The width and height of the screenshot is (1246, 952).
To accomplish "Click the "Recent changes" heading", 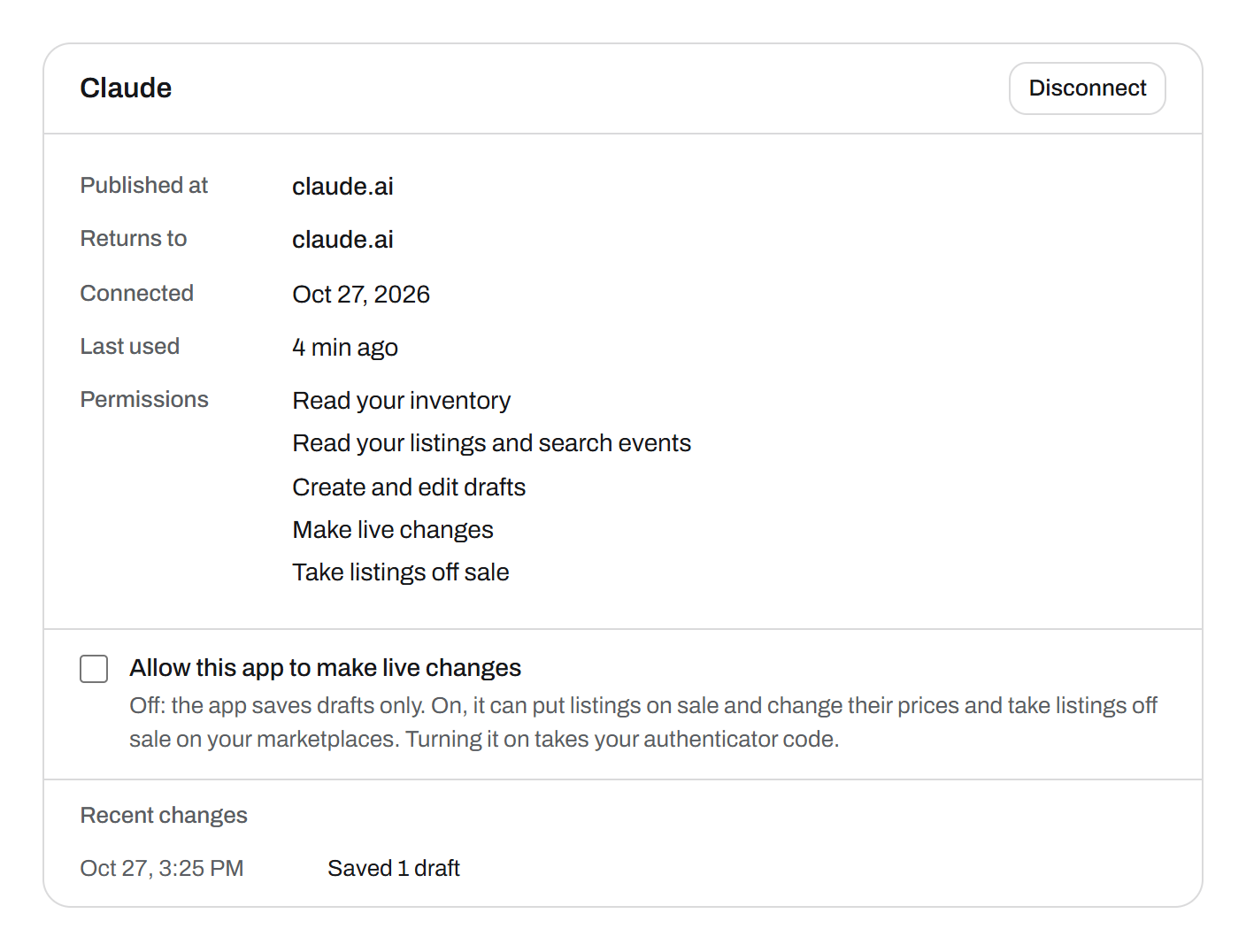I will point(164,816).
